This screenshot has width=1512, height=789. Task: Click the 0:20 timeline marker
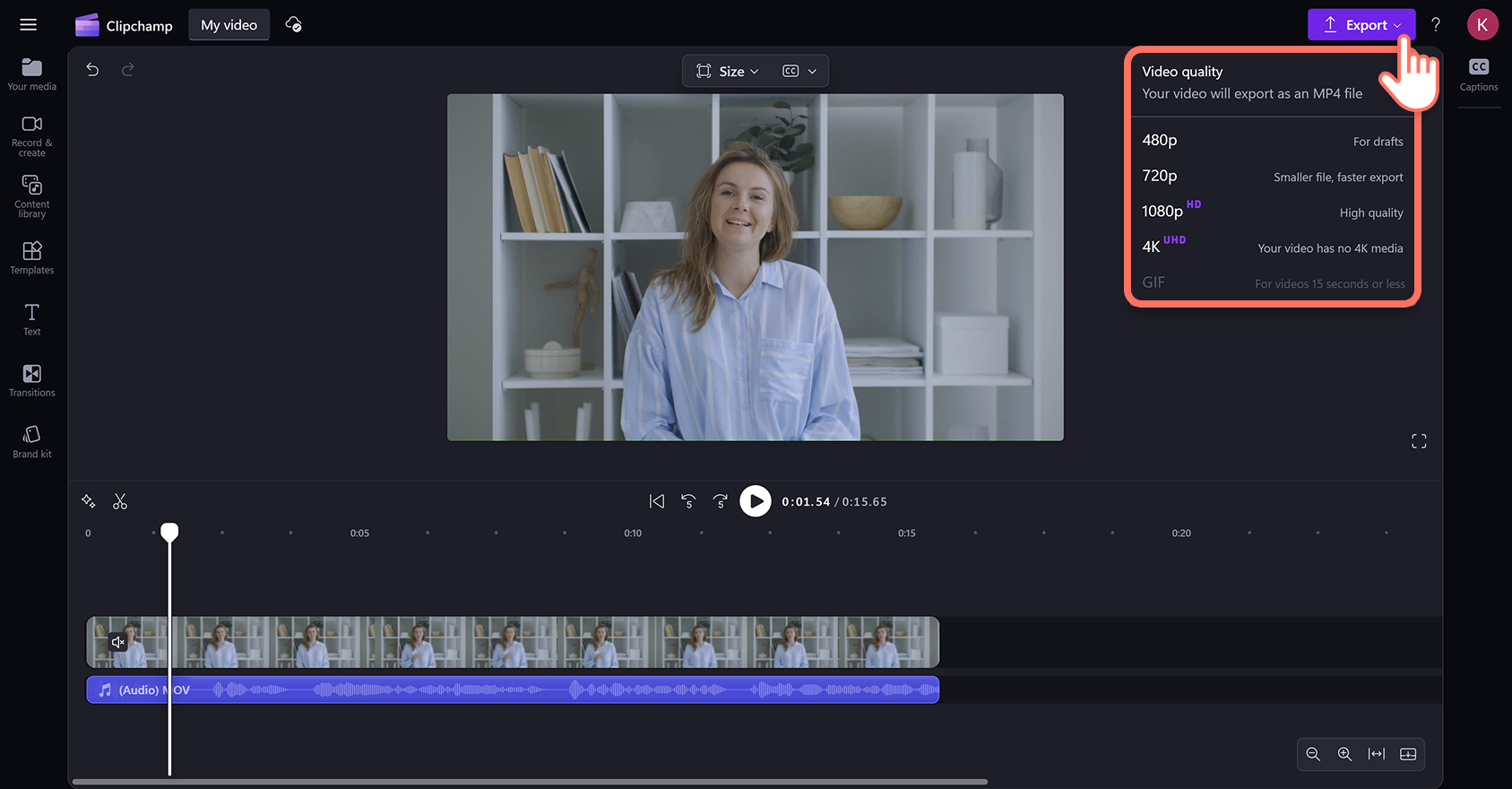(1181, 533)
